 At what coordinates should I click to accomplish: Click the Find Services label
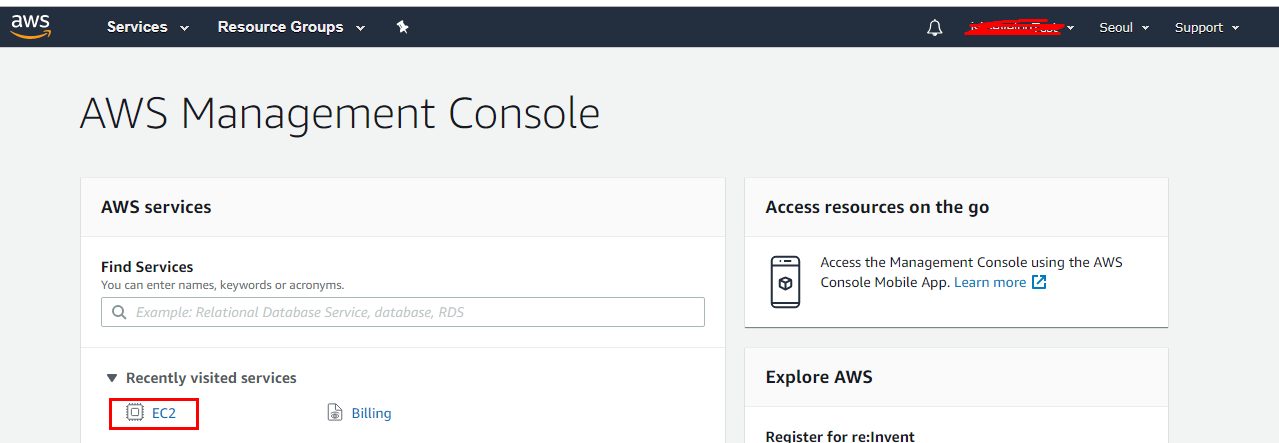pyautogui.click(x=147, y=267)
